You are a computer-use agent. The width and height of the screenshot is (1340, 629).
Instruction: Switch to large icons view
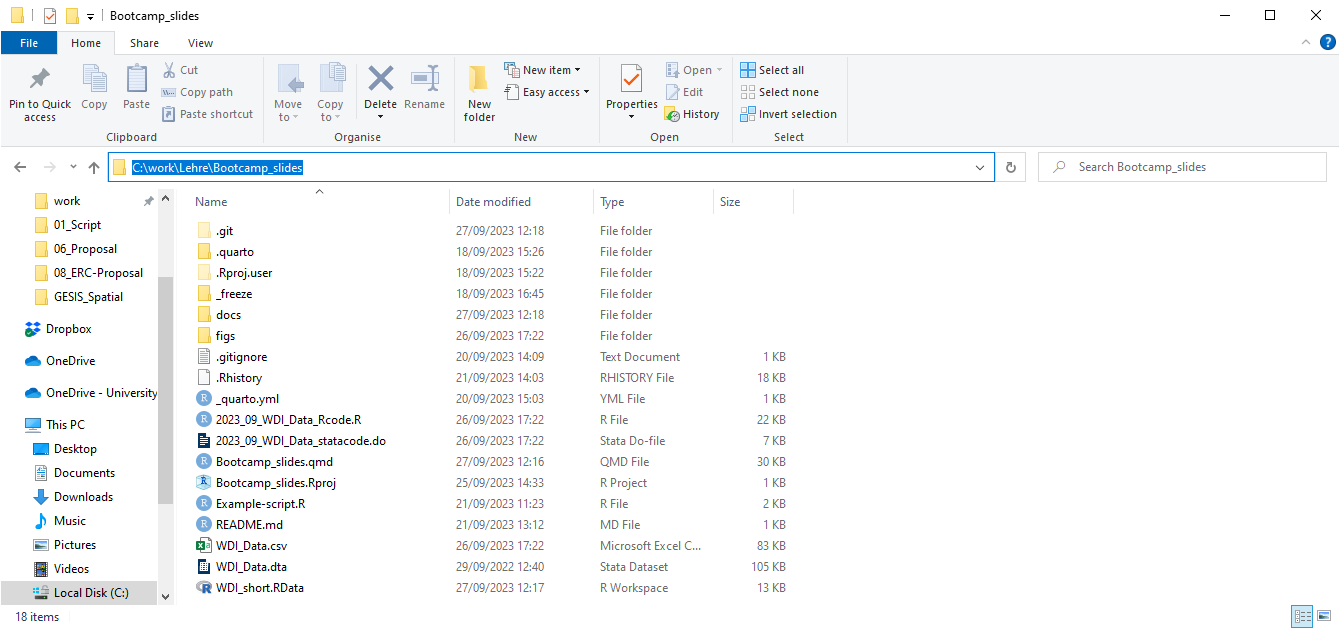pos(1325,616)
